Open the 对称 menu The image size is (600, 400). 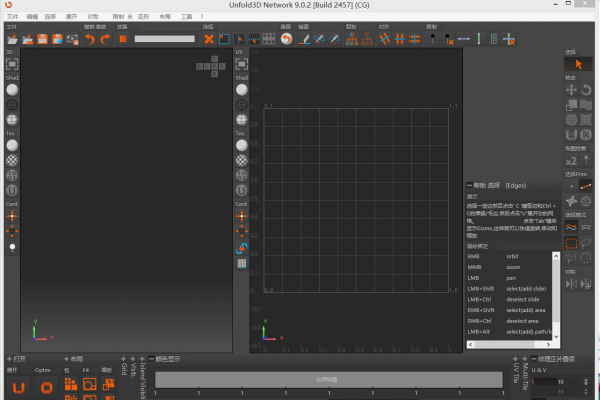(x=93, y=16)
